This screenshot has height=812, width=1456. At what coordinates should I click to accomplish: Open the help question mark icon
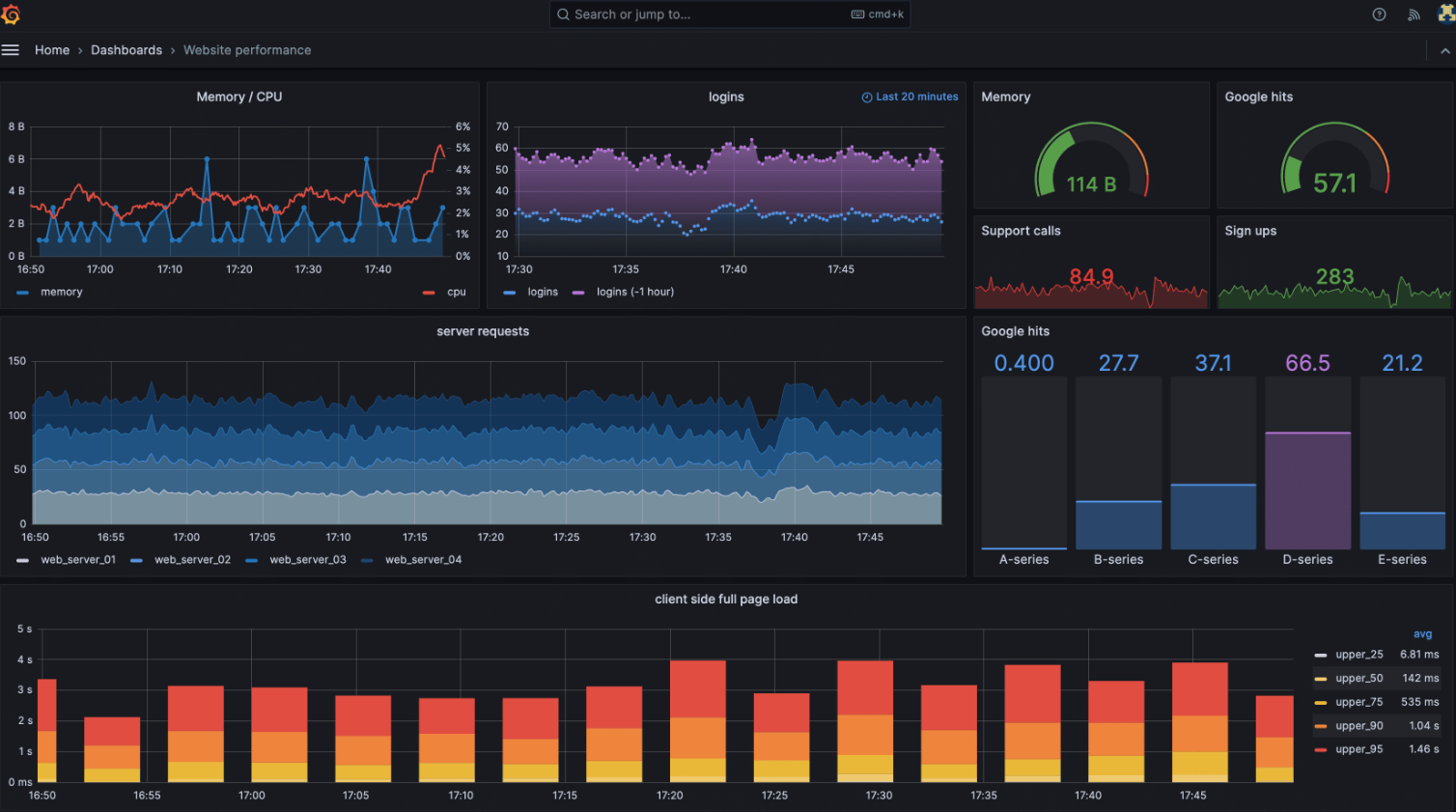[1379, 14]
